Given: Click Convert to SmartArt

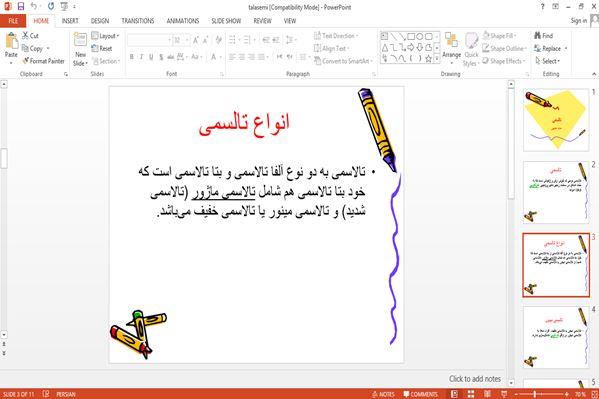Looking at the screenshot, I should (343, 61).
